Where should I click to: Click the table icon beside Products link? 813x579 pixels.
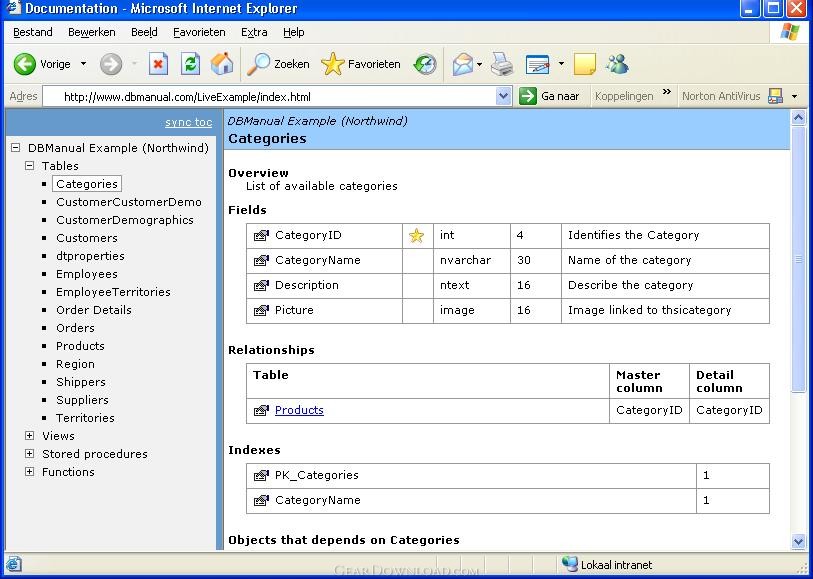[x=261, y=410]
